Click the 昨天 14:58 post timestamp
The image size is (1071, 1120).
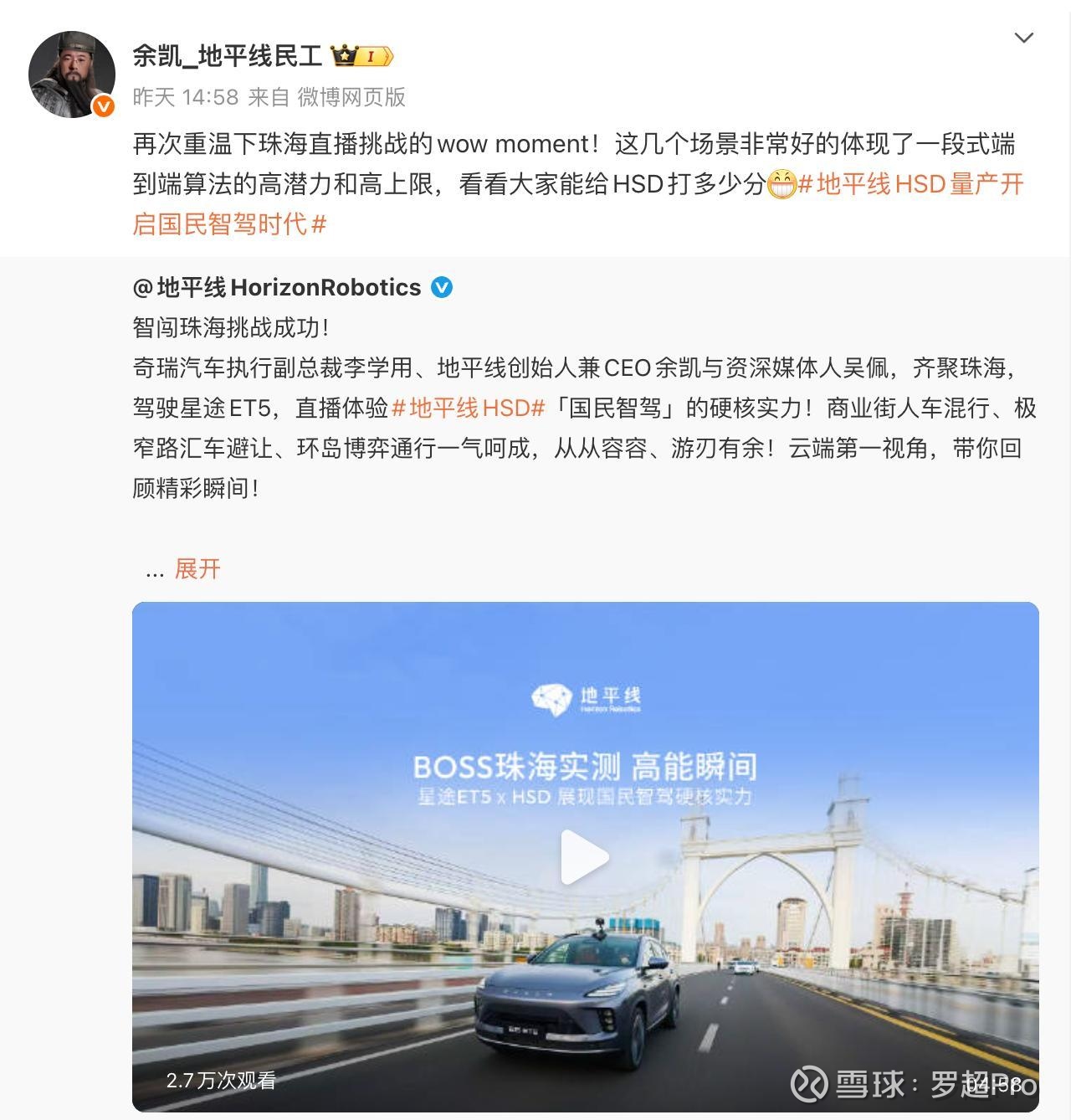point(186,97)
